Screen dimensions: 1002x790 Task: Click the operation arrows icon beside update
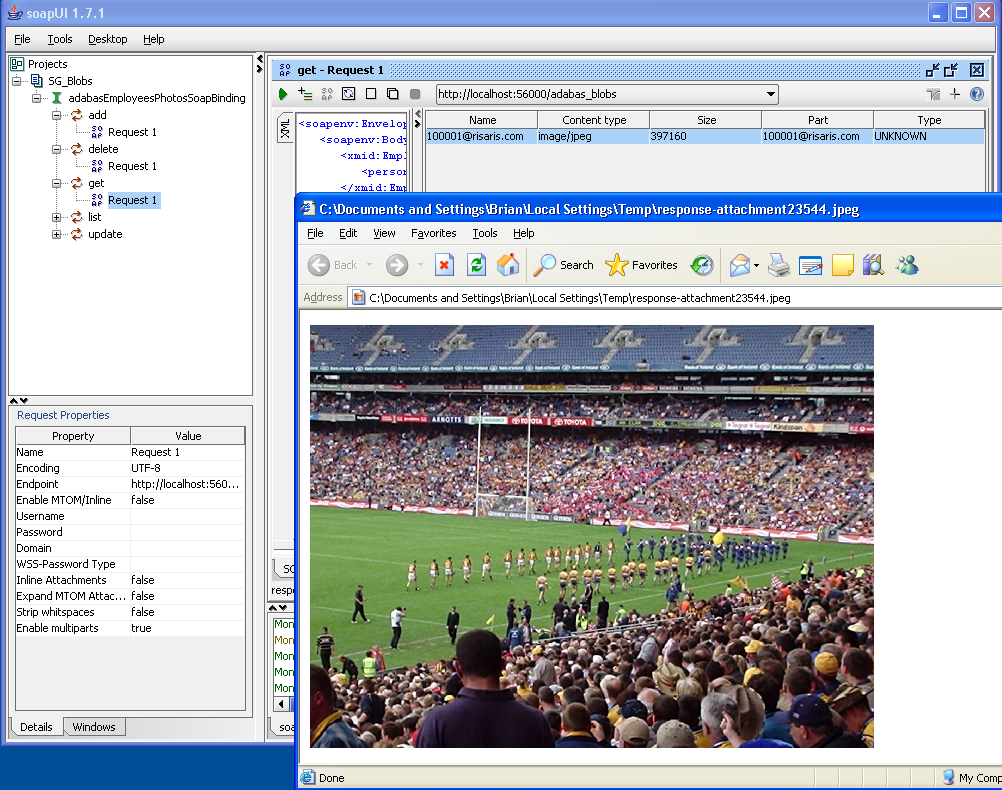[x=77, y=234]
